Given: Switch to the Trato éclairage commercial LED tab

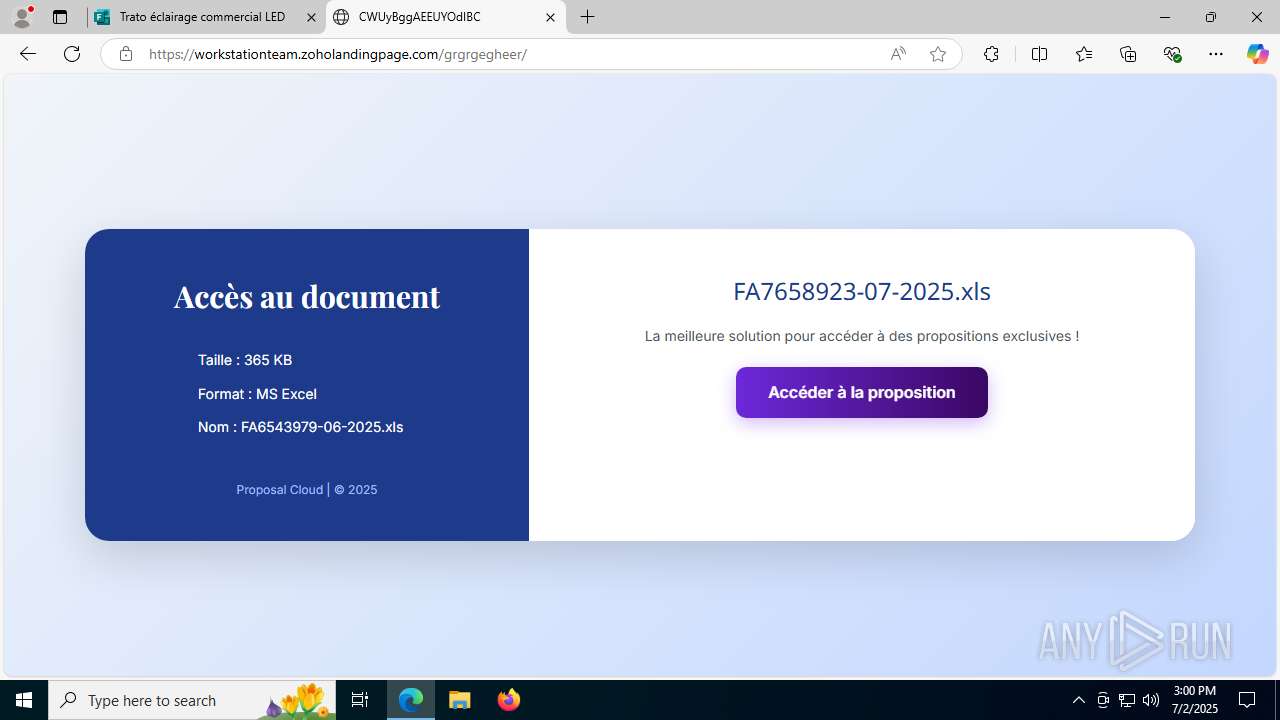Looking at the screenshot, I should tap(205, 17).
